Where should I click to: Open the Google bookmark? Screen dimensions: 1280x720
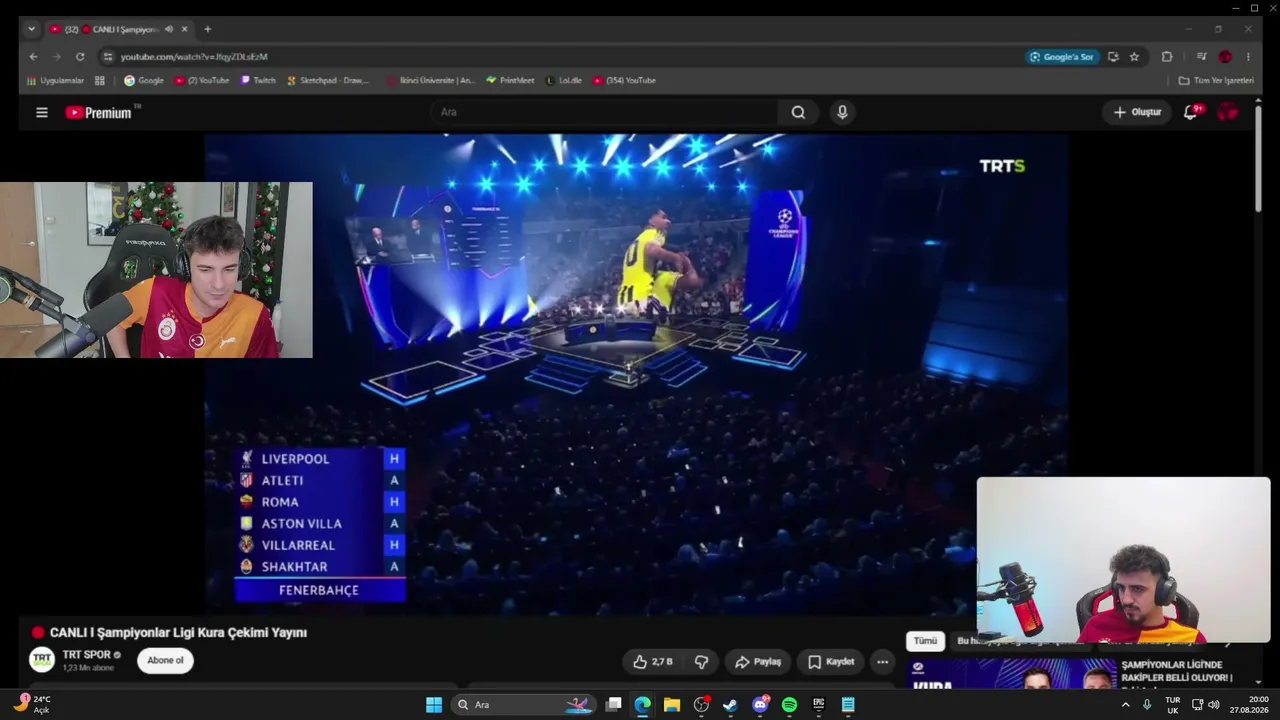[144, 80]
